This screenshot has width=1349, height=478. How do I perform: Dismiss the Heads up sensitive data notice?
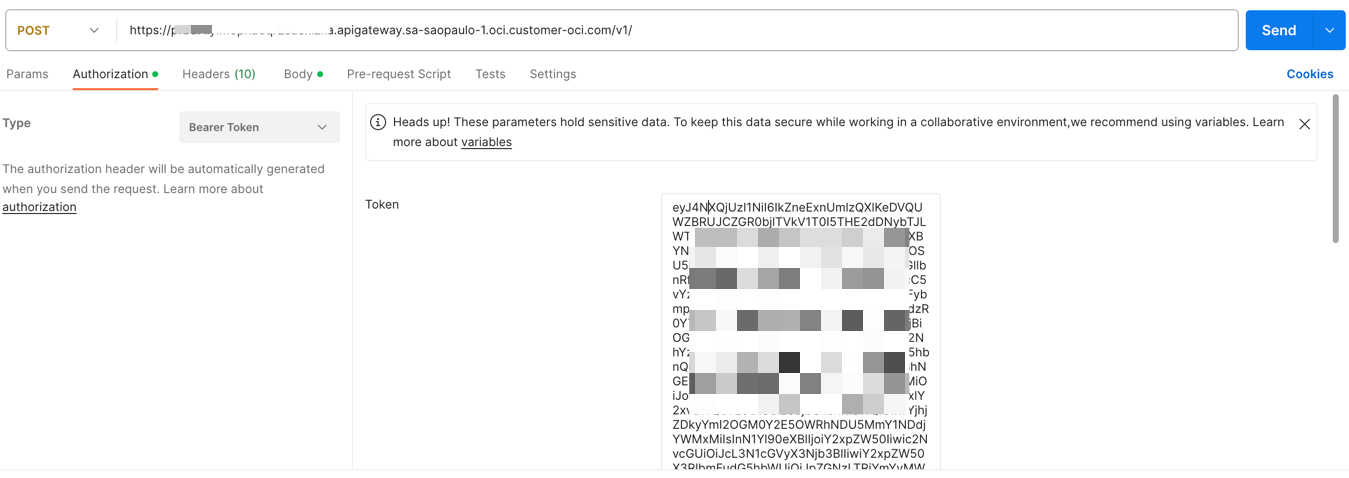coord(1304,124)
